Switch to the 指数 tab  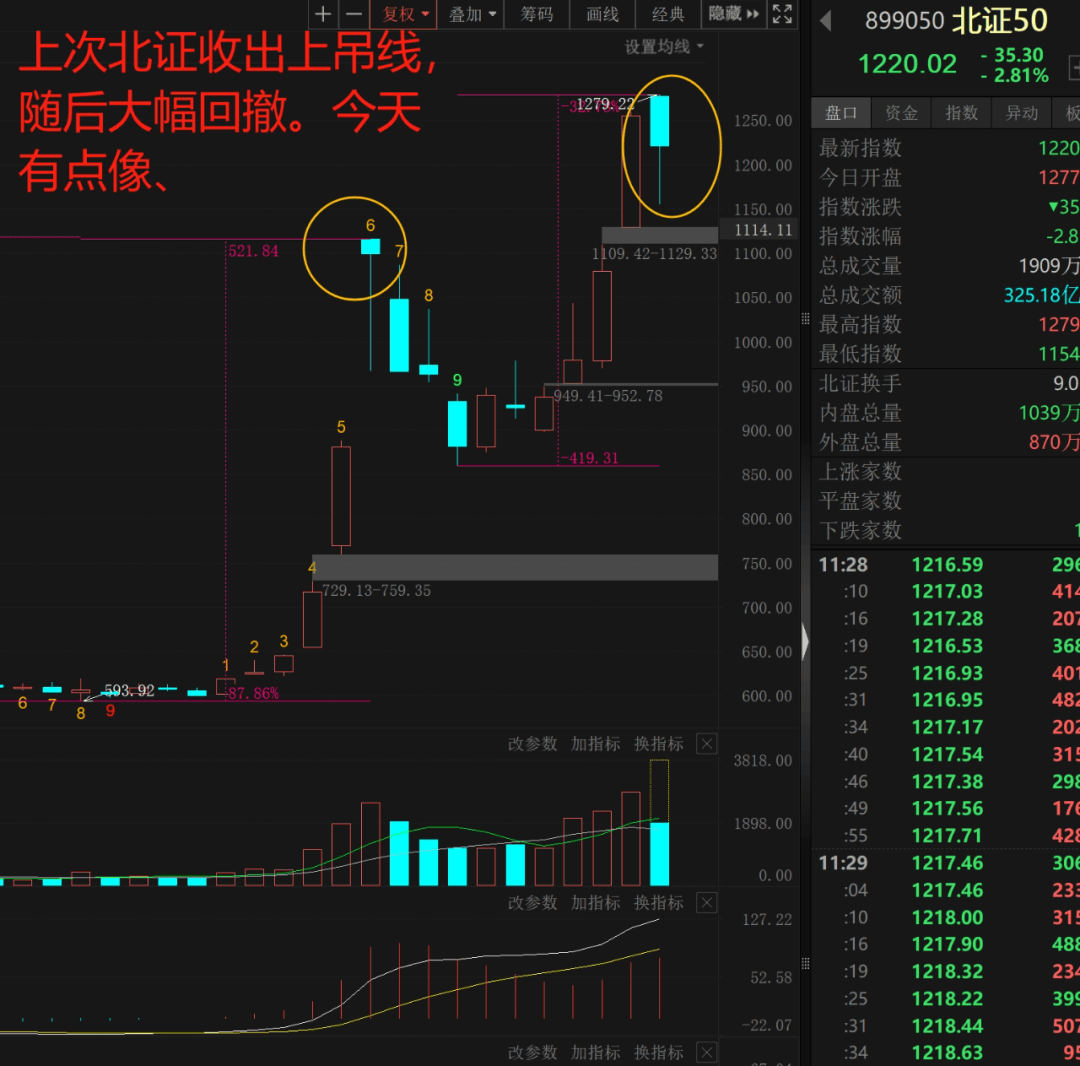[961, 113]
